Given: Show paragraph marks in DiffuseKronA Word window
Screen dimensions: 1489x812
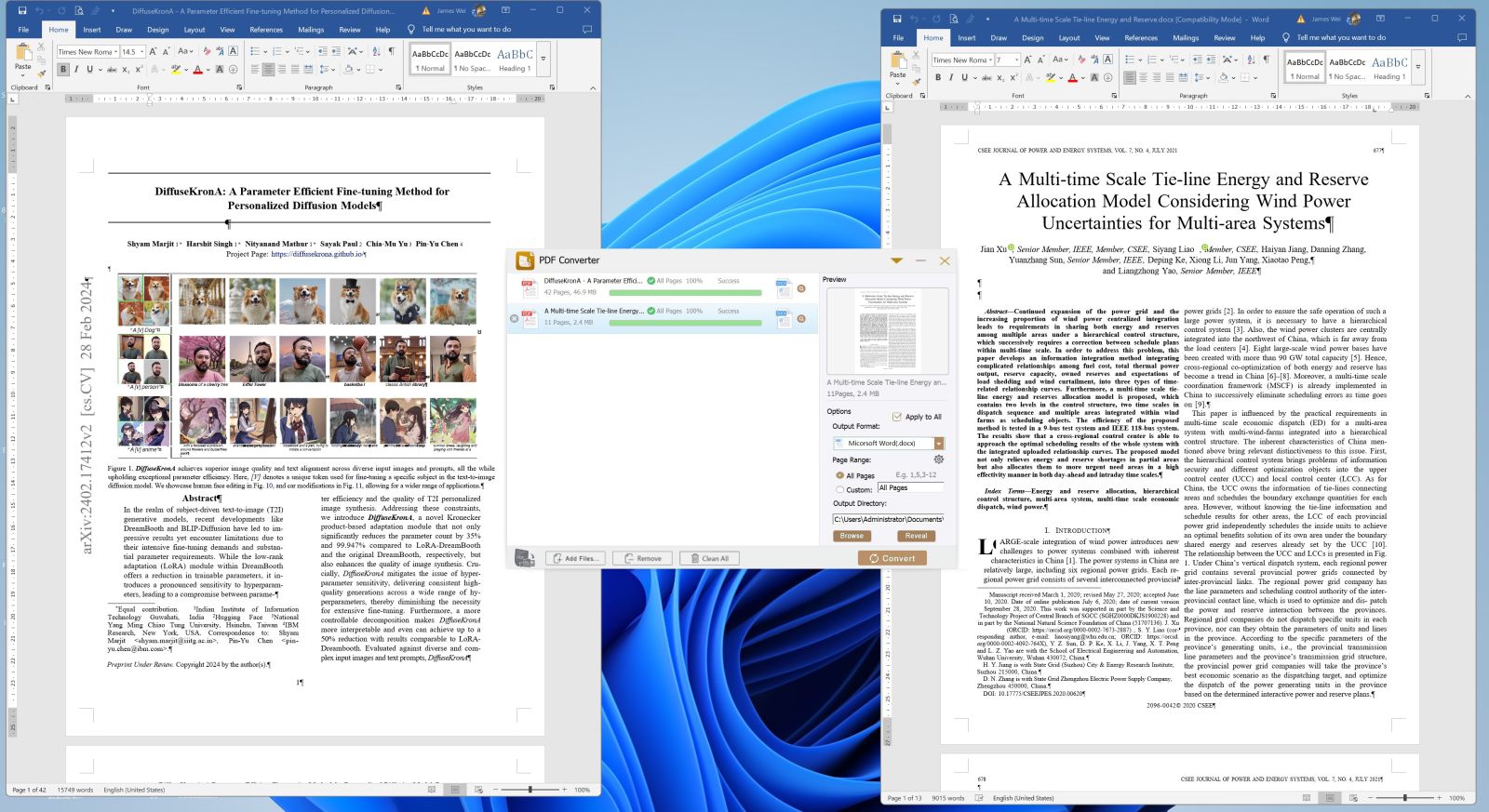Looking at the screenshot, I should tap(392, 51).
